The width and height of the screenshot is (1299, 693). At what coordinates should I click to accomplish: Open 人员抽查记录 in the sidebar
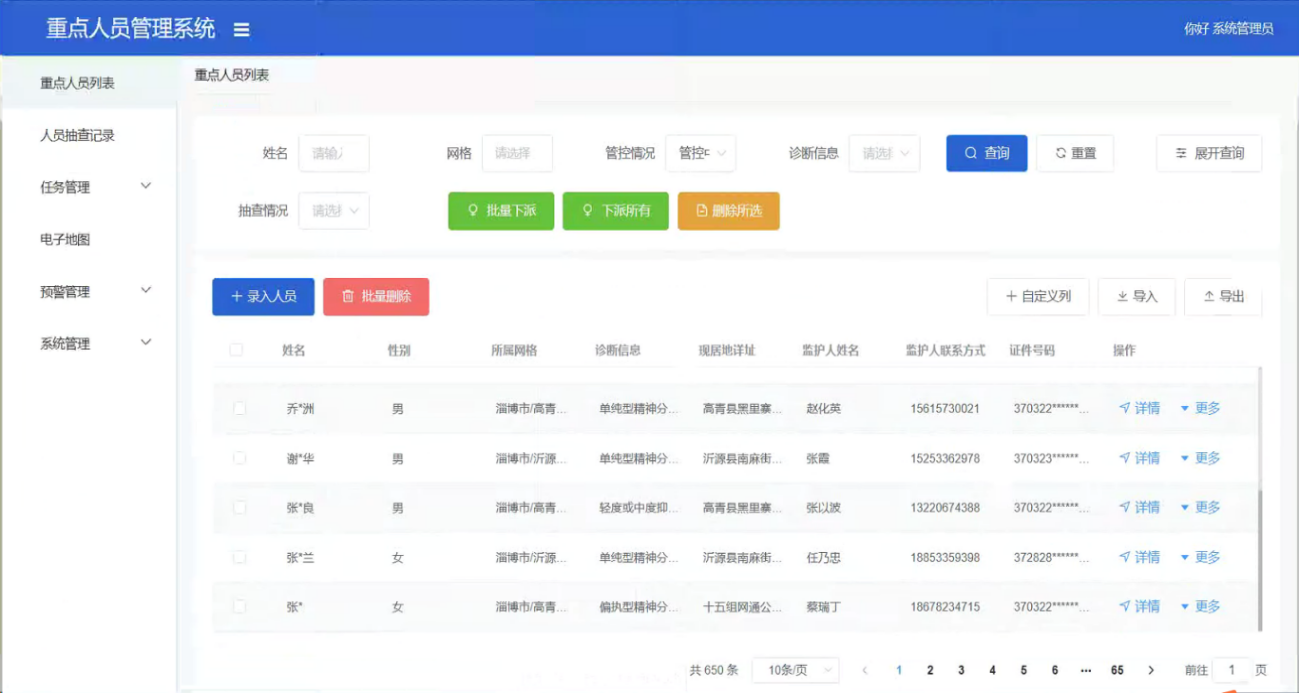tap(77, 135)
